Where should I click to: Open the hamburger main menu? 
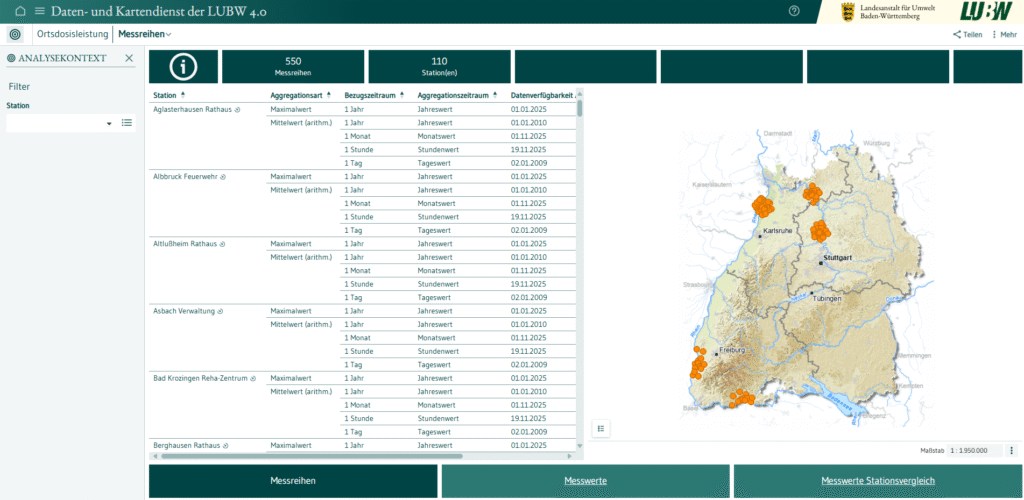pyautogui.click(x=40, y=11)
